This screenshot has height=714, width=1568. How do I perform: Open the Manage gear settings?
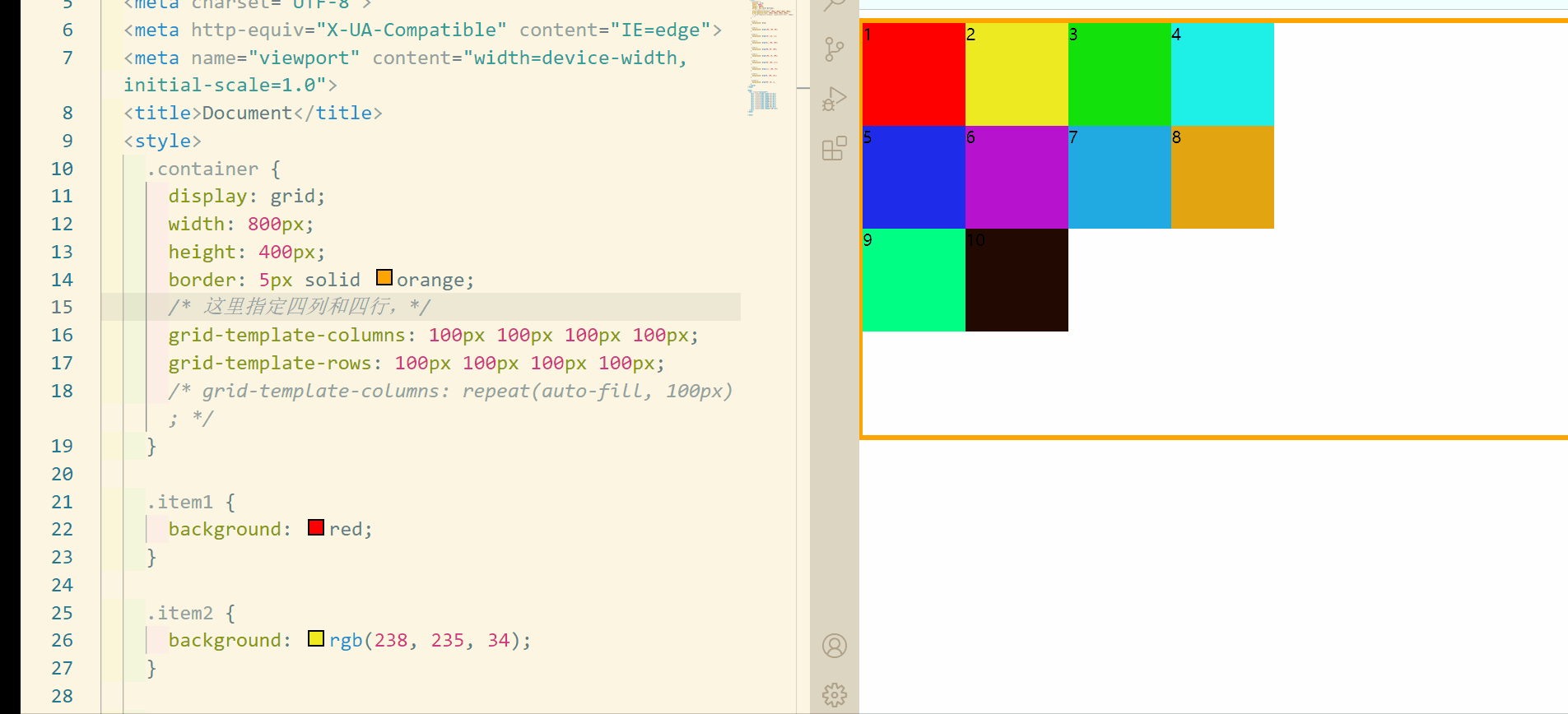click(834, 695)
